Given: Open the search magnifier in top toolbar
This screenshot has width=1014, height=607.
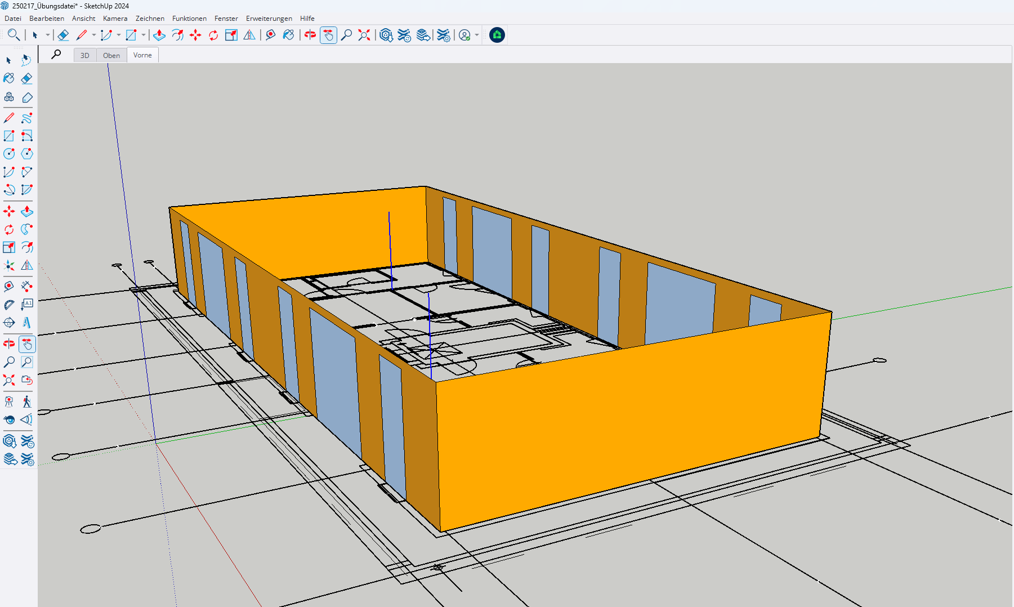Looking at the screenshot, I should [x=13, y=35].
